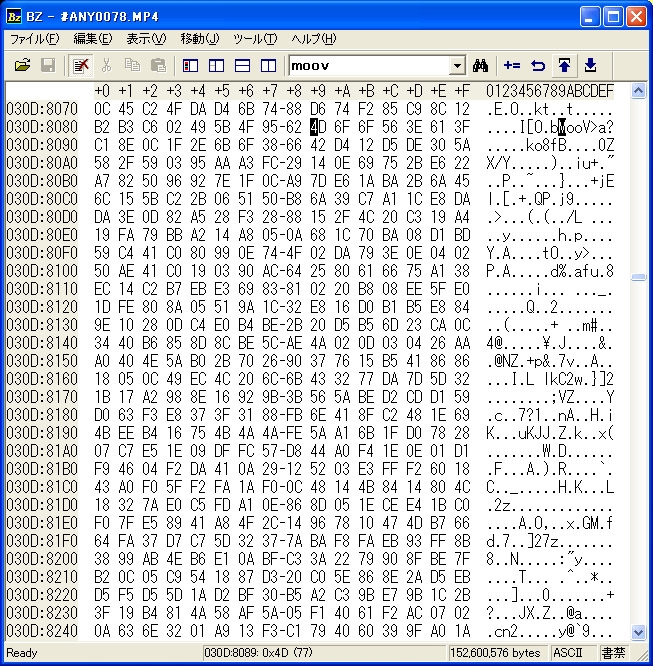The height and width of the screenshot is (666, 653).
Task: Open the 編集(E) menu
Action: tap(93, 39)
